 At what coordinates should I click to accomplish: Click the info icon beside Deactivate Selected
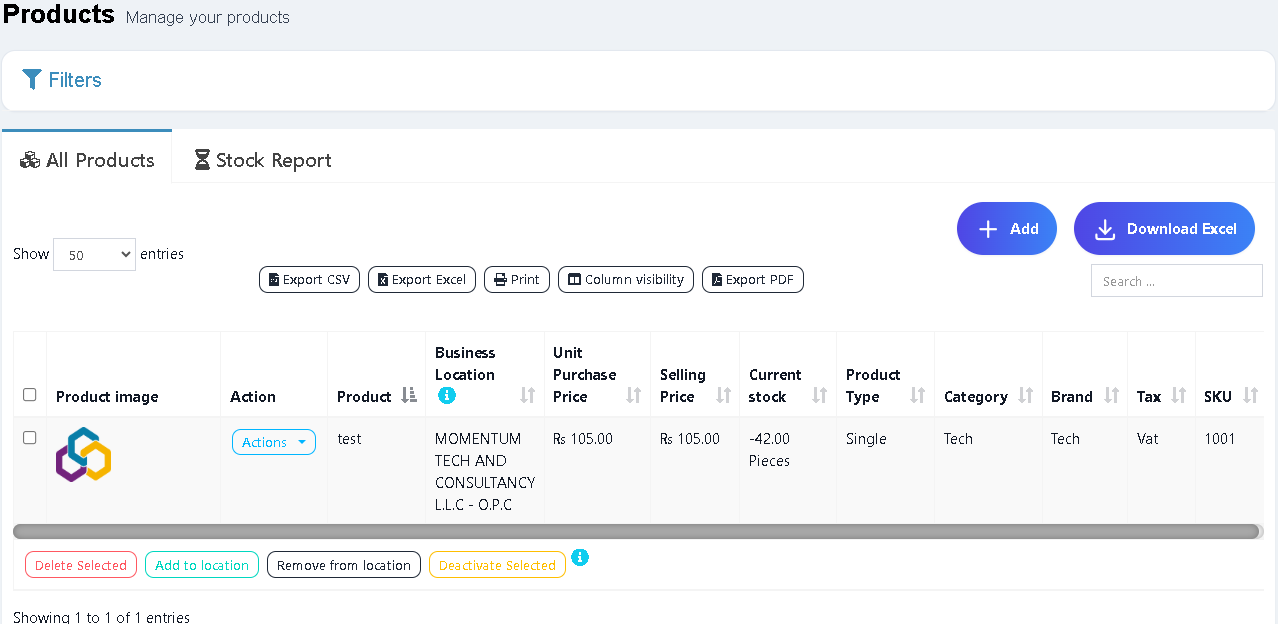pyautogui.click(x=581, y=558)
